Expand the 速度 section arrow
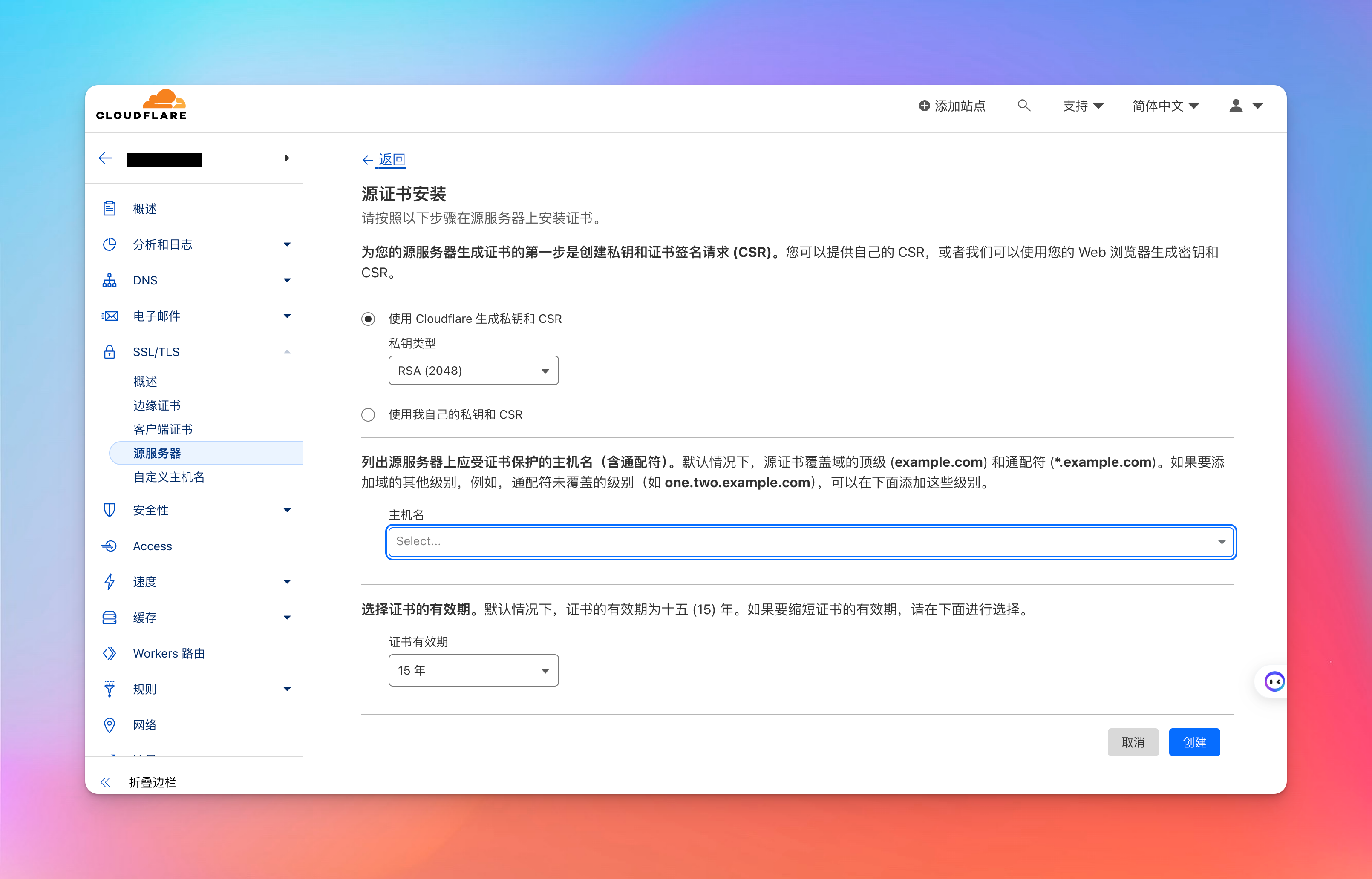1372x879 pixels. pyautogui.click(x=287, y=582)
